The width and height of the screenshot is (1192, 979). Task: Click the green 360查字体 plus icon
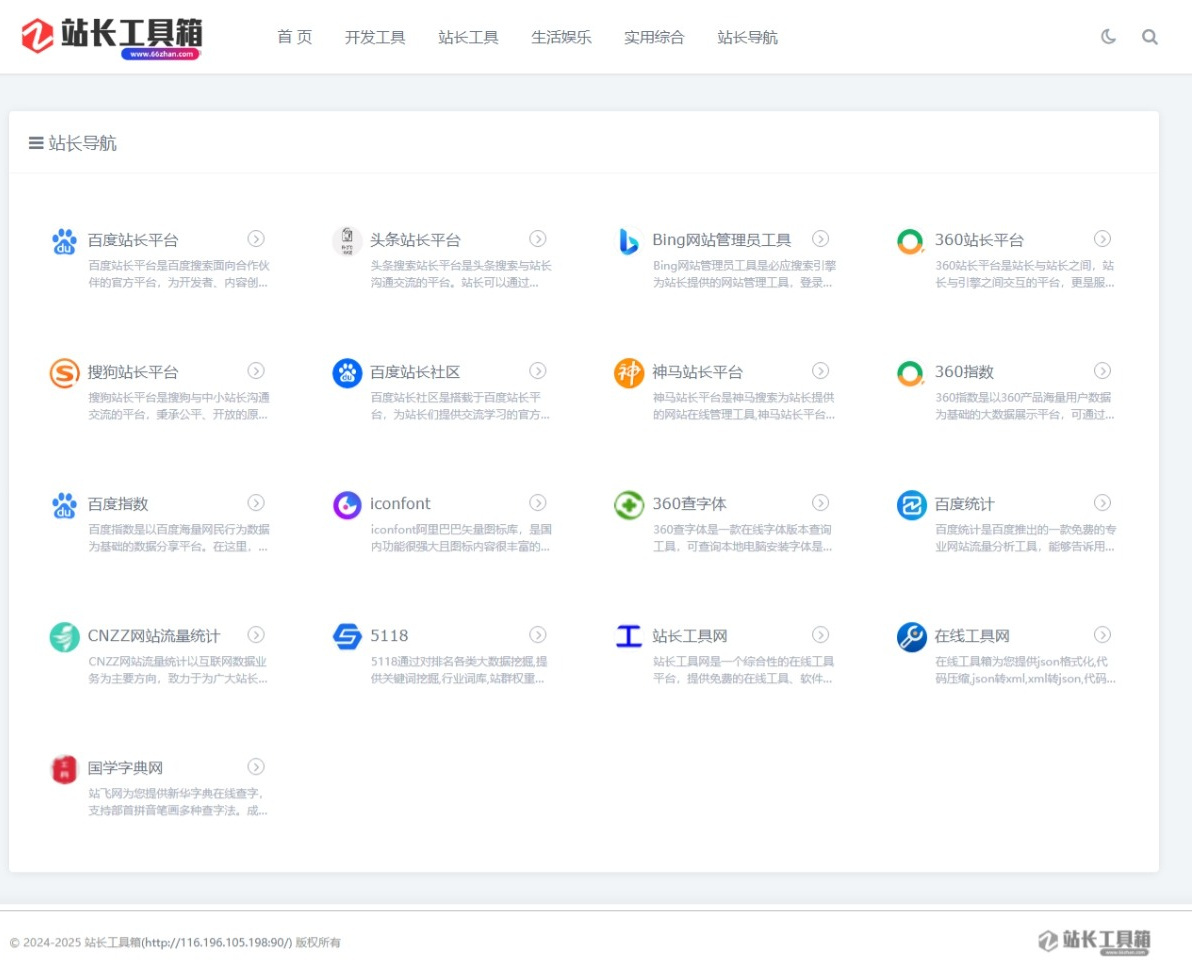(x=629, y=505)
